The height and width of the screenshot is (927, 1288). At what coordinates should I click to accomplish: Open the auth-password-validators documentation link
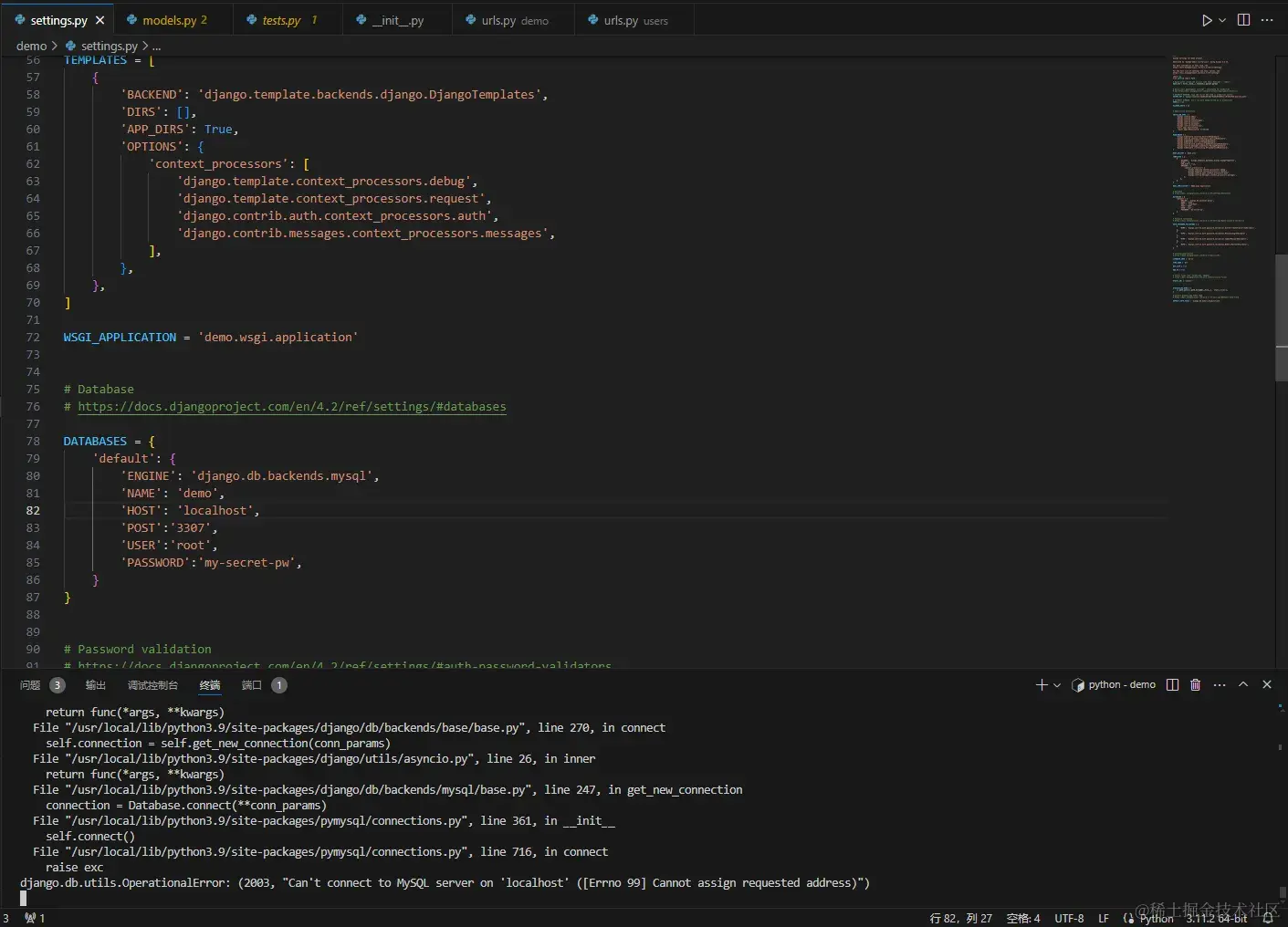coord(344,665)
